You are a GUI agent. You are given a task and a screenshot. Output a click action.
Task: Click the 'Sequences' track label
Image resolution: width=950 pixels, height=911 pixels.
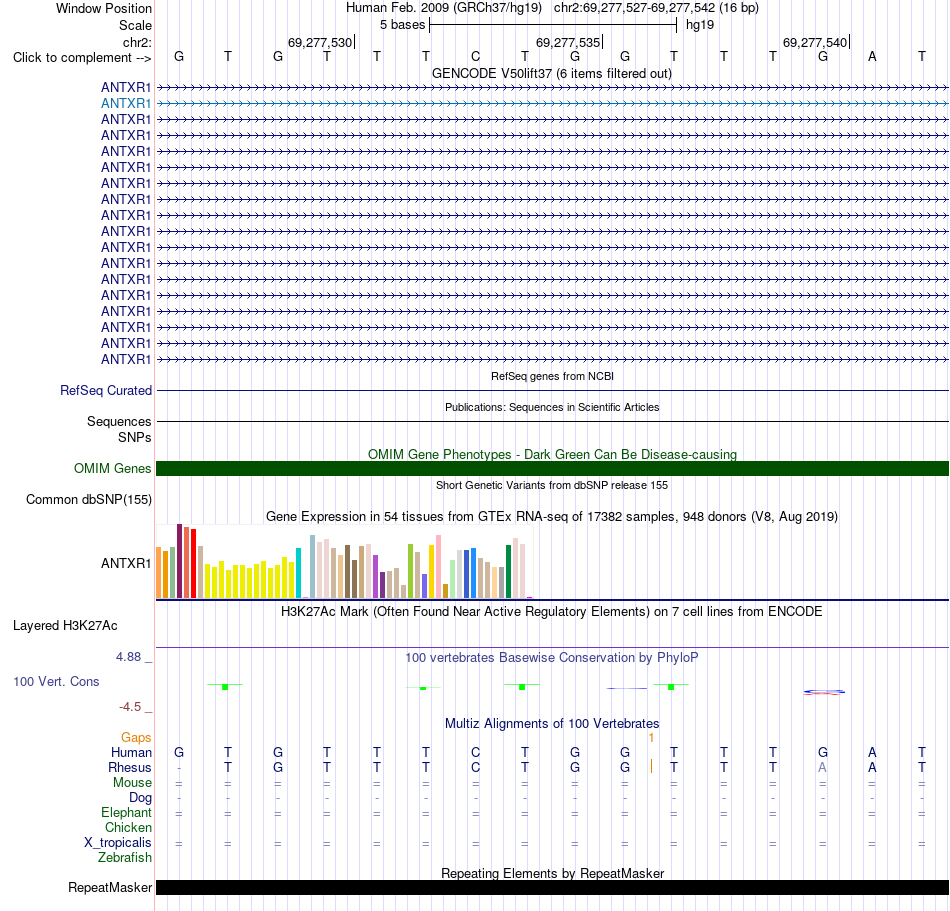tap(119, 422)
